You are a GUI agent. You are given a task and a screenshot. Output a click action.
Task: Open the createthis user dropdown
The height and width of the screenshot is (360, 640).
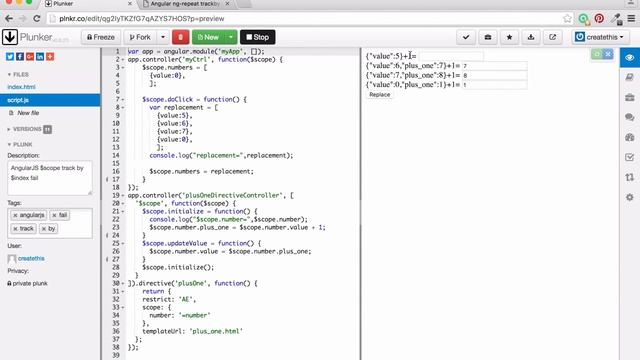click(600, 37)
